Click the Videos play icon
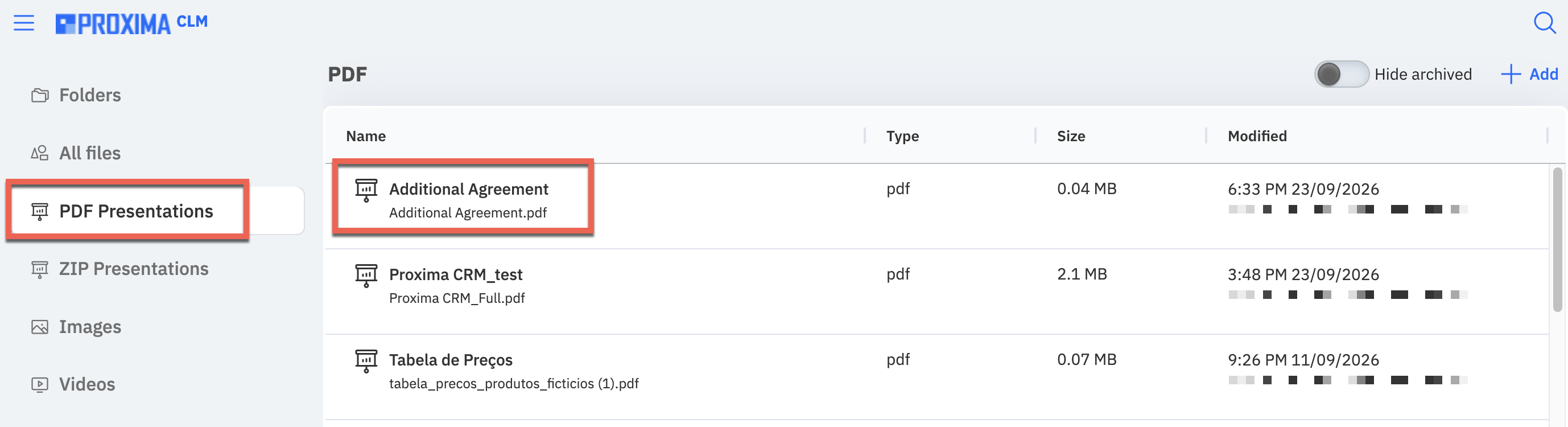Viewport: 1568px width, 427px height. pos(40,384)
